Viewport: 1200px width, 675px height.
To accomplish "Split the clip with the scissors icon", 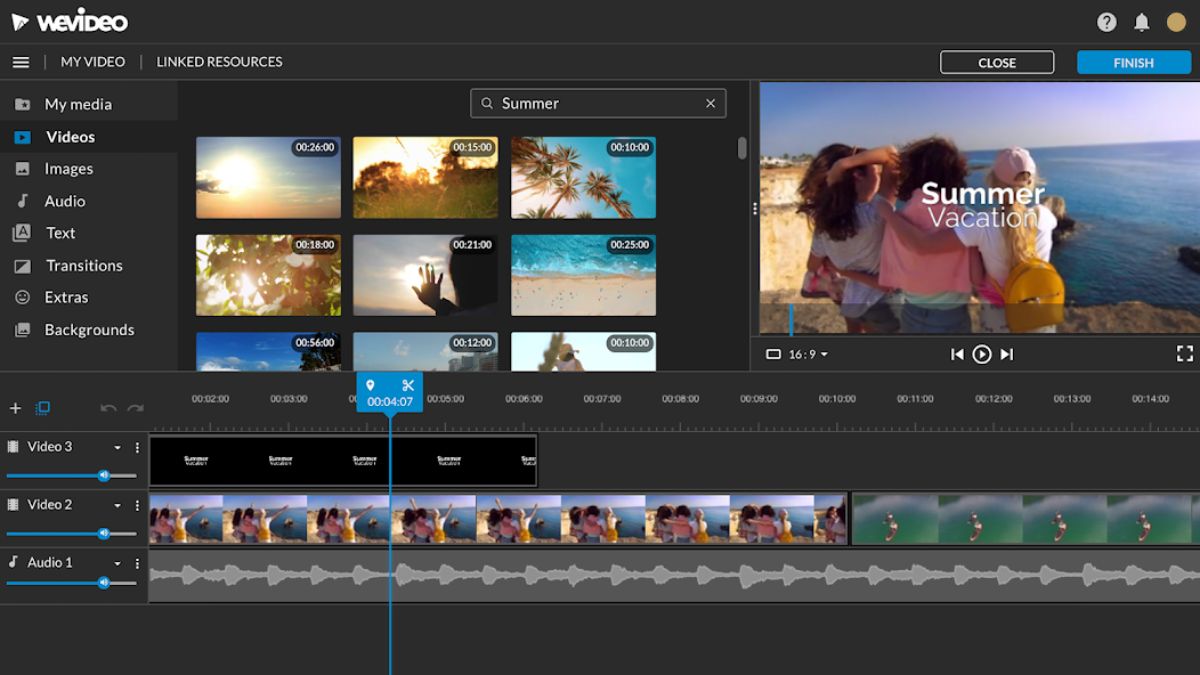I will tap(408, 385).
